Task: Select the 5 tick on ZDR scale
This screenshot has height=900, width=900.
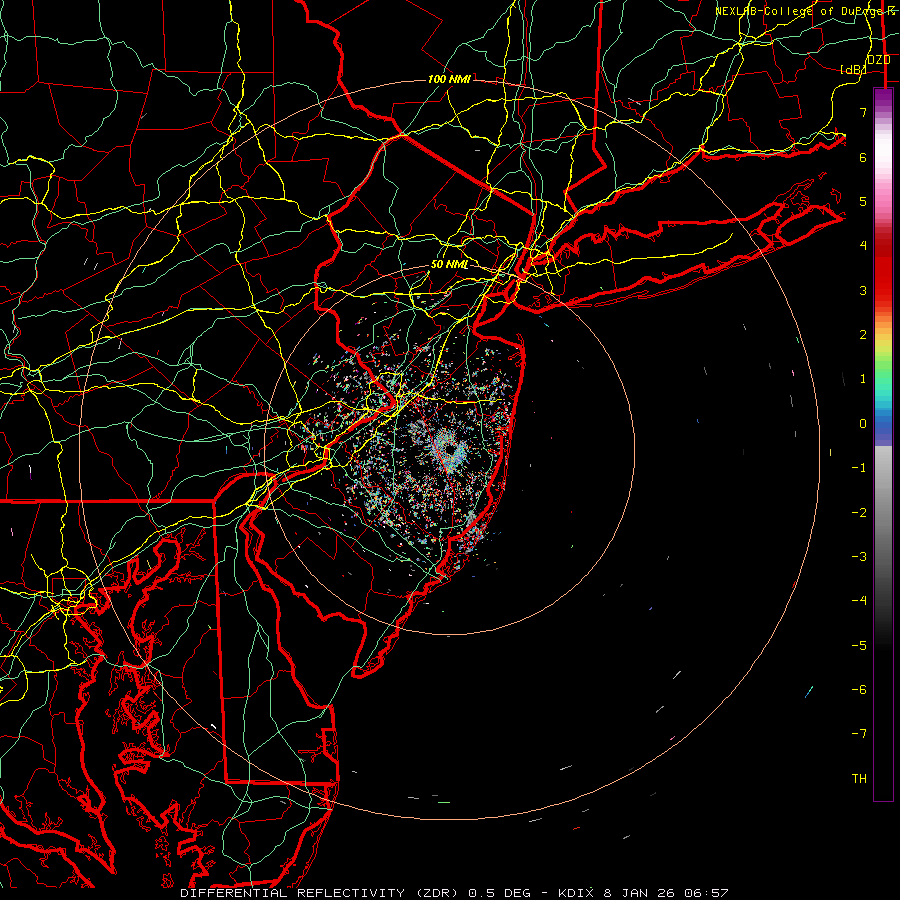Action: pos(863,201)
